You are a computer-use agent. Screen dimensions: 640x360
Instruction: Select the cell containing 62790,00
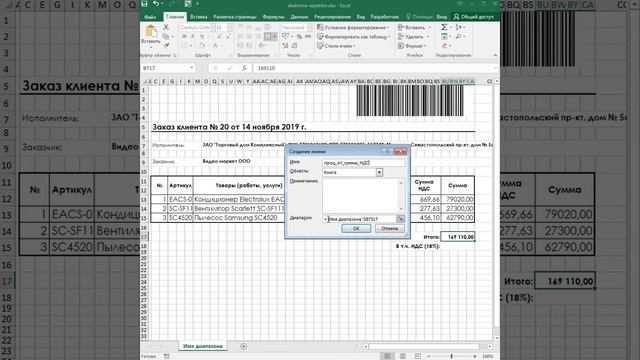458,218
